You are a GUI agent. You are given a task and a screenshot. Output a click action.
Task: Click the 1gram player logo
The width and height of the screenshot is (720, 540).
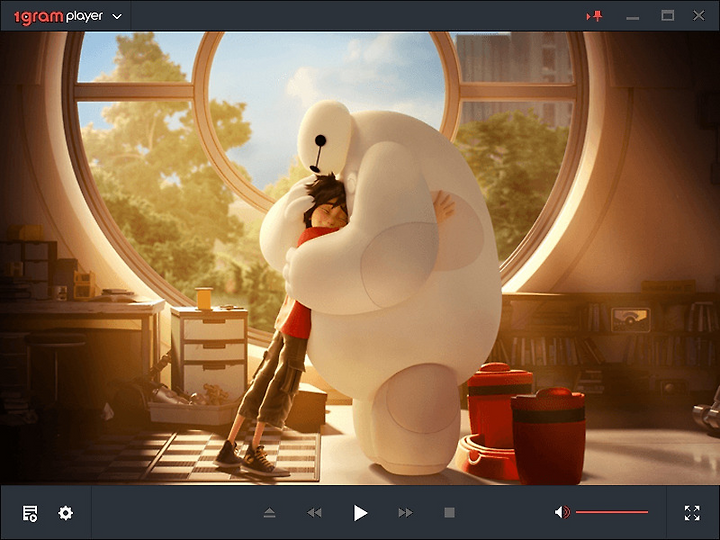(x=58, y=17)
